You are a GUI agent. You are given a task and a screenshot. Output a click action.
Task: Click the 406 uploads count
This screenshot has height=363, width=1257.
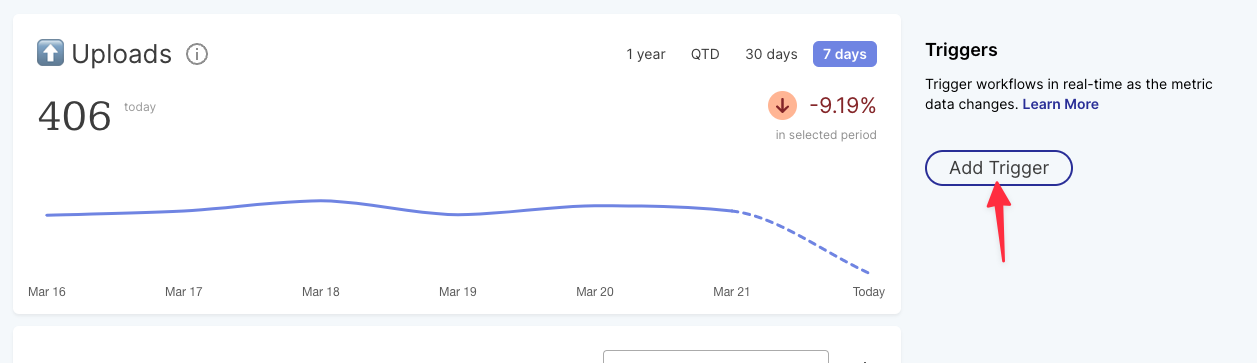click(74, 117)
